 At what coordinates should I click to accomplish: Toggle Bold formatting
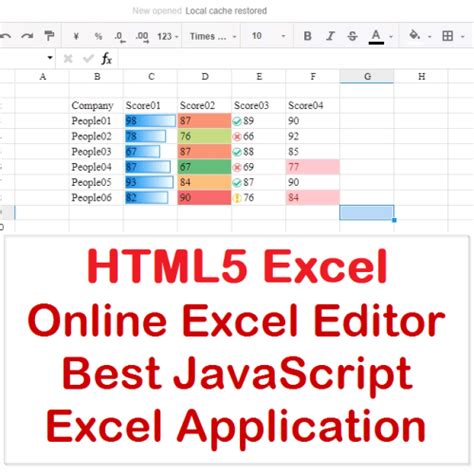308,36
